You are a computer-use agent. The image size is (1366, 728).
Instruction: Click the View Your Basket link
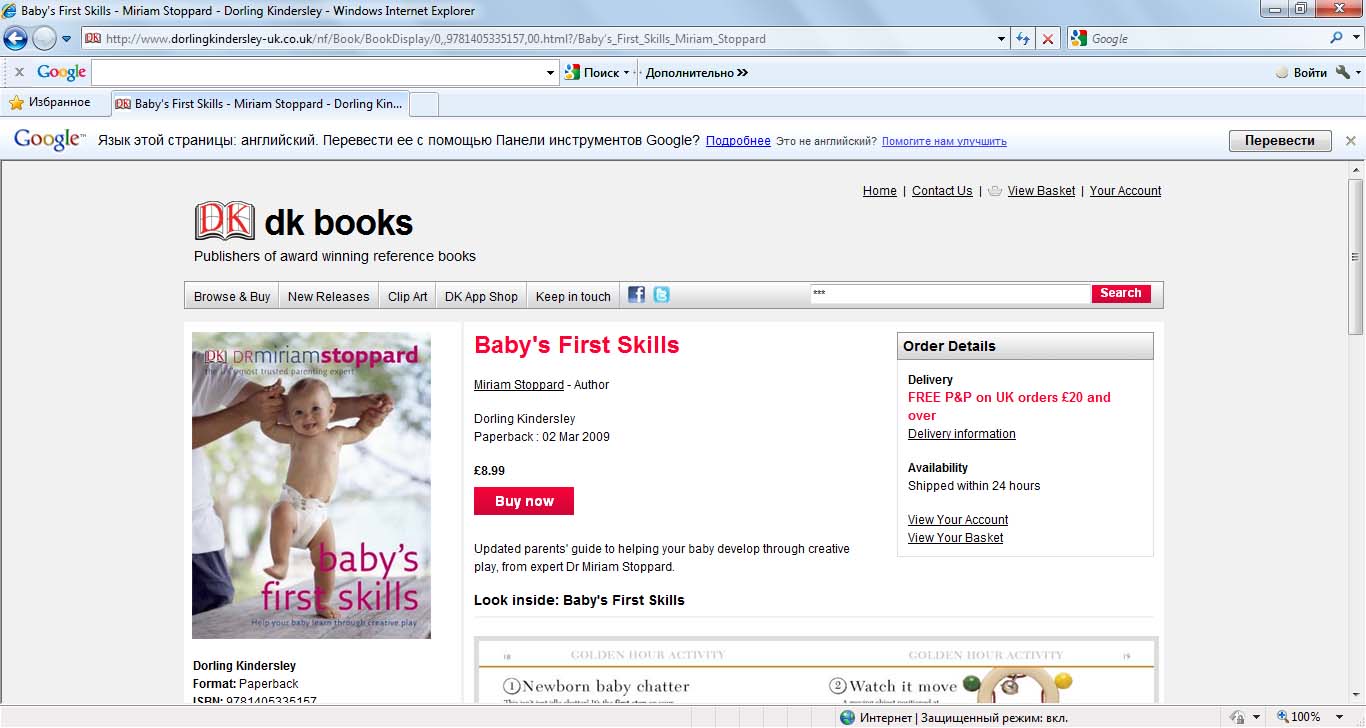click(x=956, y=538)
